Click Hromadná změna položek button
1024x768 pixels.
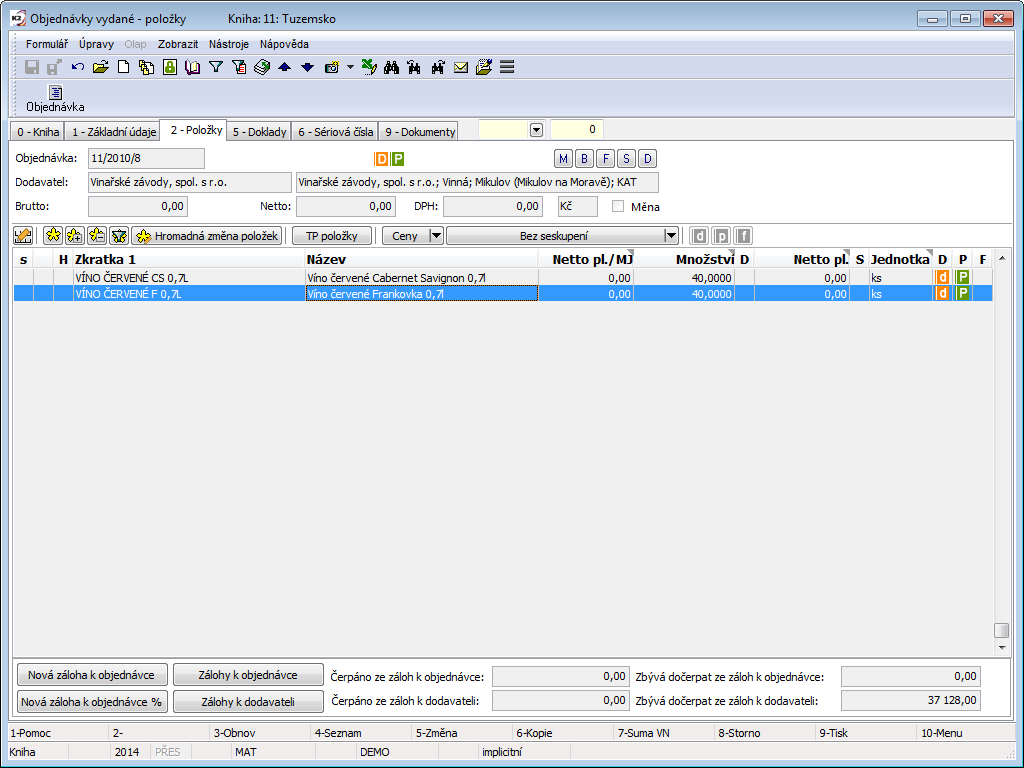pos(207,236)
